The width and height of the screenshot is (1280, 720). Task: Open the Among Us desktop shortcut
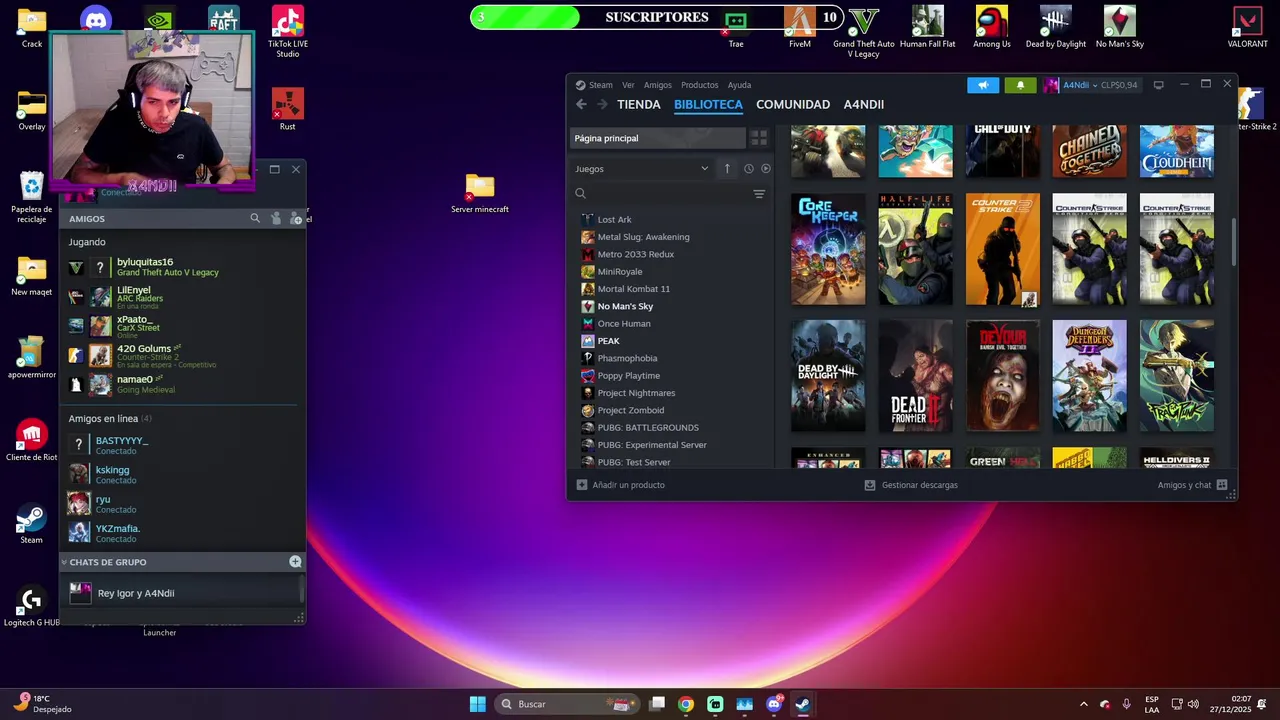[992, 27]
